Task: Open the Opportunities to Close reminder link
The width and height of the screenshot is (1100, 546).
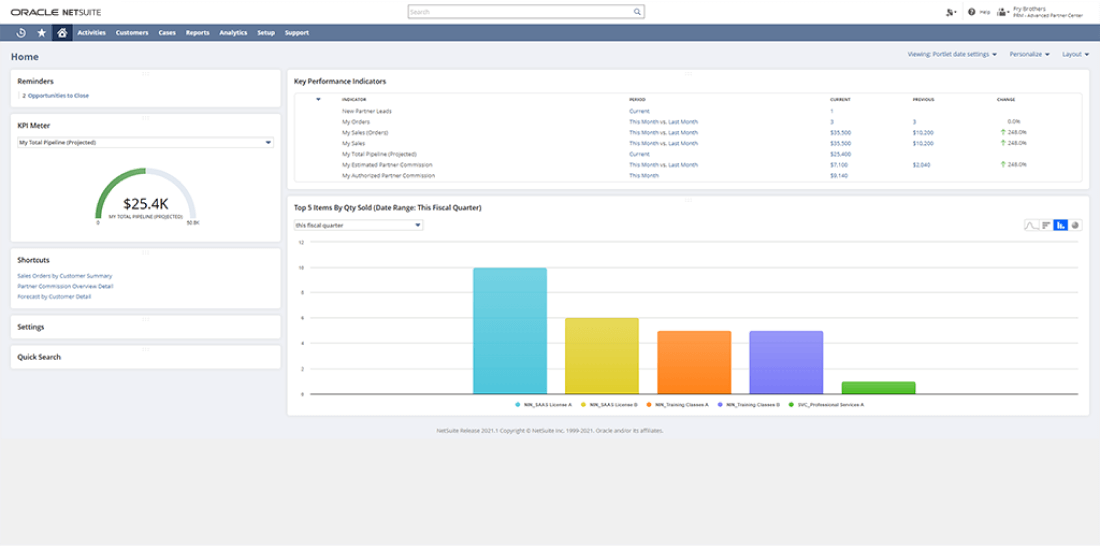Action: pos(56,95)
